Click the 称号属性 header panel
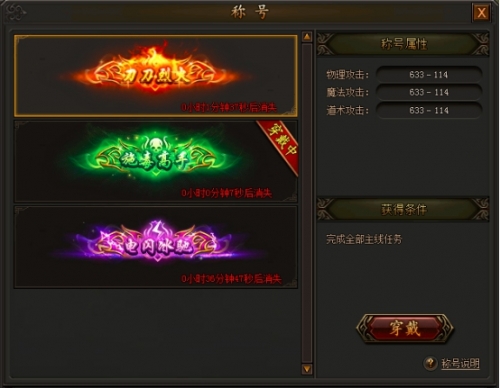The height and width of the screenshot is (388, 500). pos(403,44)
